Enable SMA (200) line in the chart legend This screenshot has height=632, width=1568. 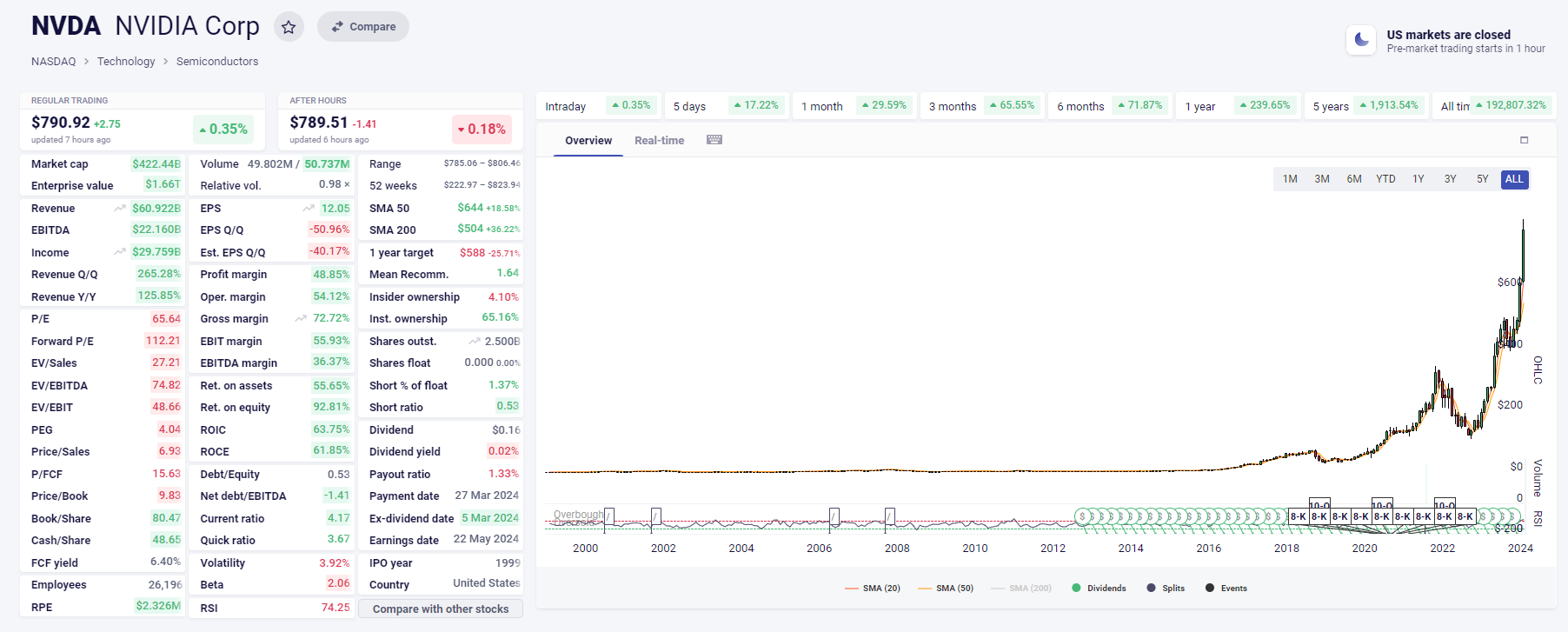point(1021,589)
